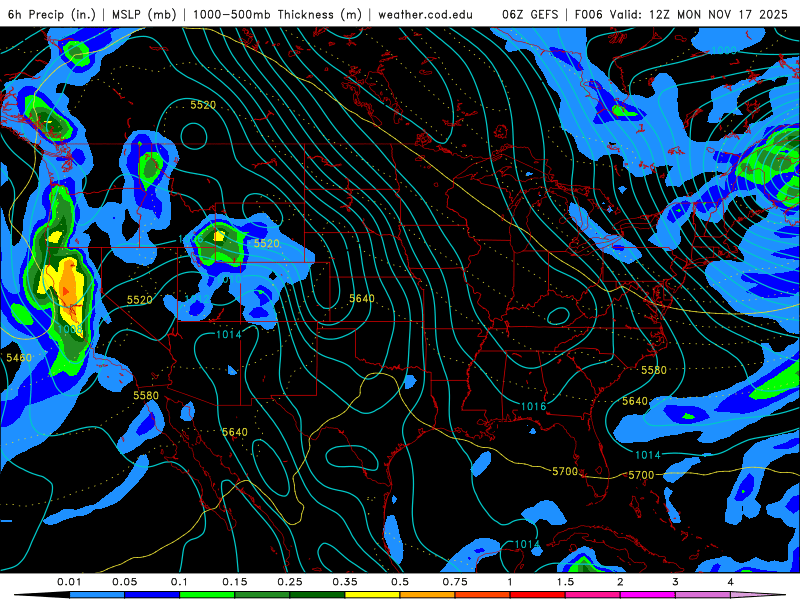This screenshot has width=800, height=600.
Task: Select the bright green 0.1 legend swatch
Action: click(x=207, y=595)
